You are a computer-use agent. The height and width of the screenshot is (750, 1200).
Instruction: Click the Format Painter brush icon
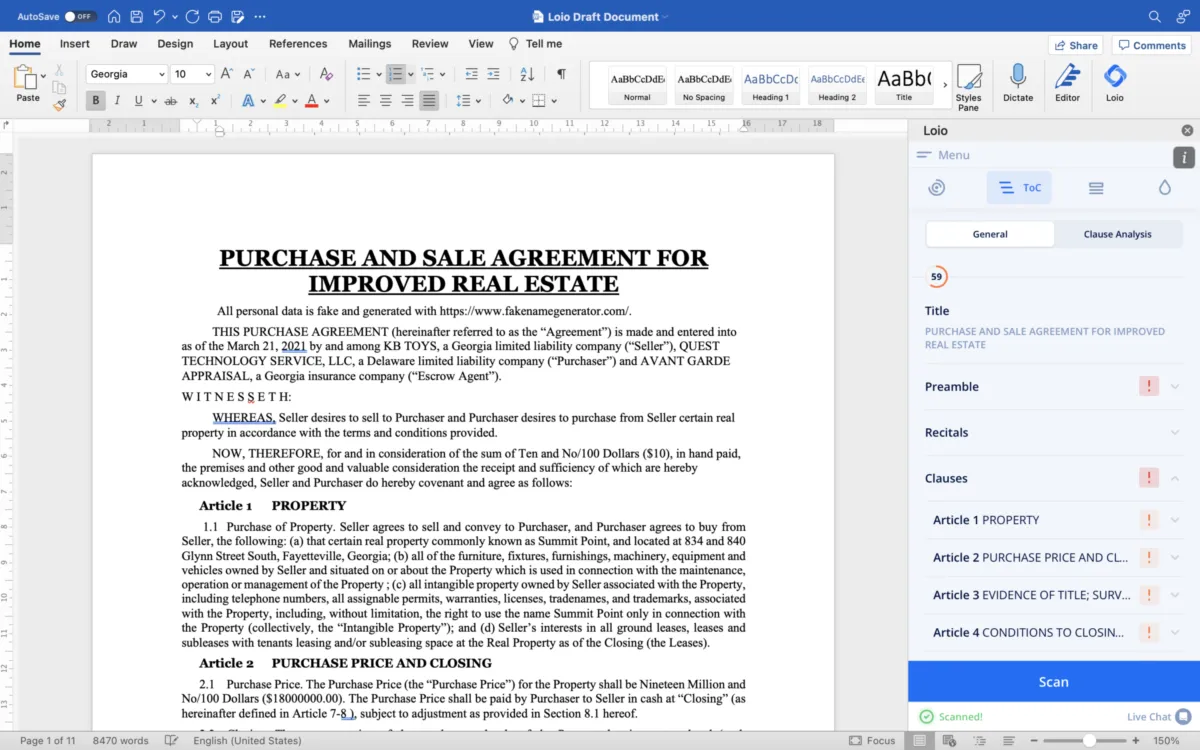pyautogui.click(x=59, y=103)
